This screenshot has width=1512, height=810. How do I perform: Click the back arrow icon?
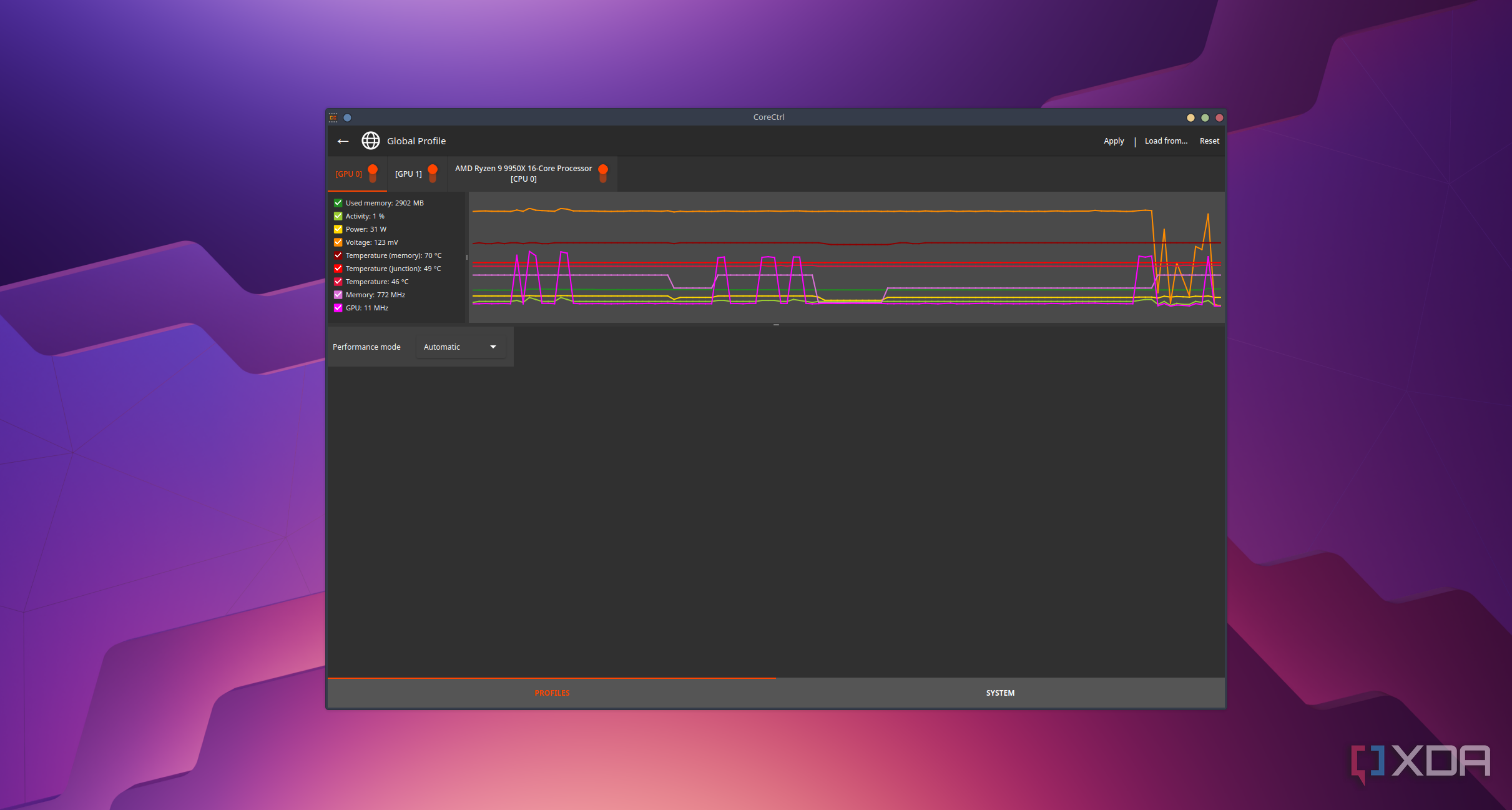(343, 141)
